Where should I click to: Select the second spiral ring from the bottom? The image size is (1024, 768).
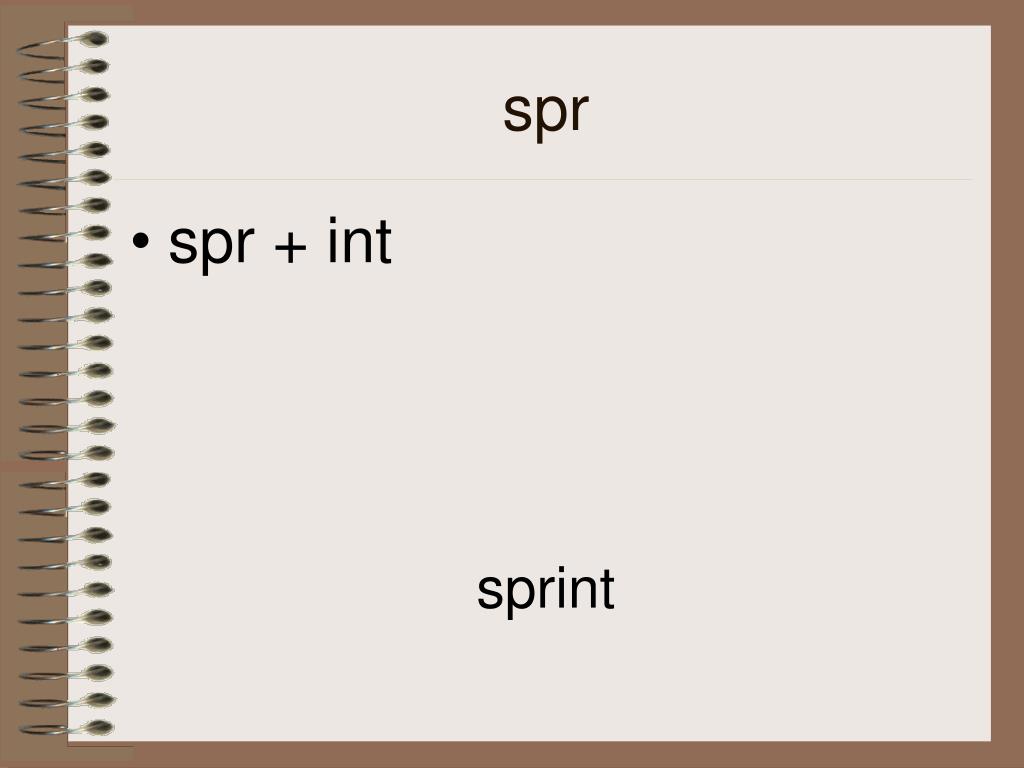[67, 701]
